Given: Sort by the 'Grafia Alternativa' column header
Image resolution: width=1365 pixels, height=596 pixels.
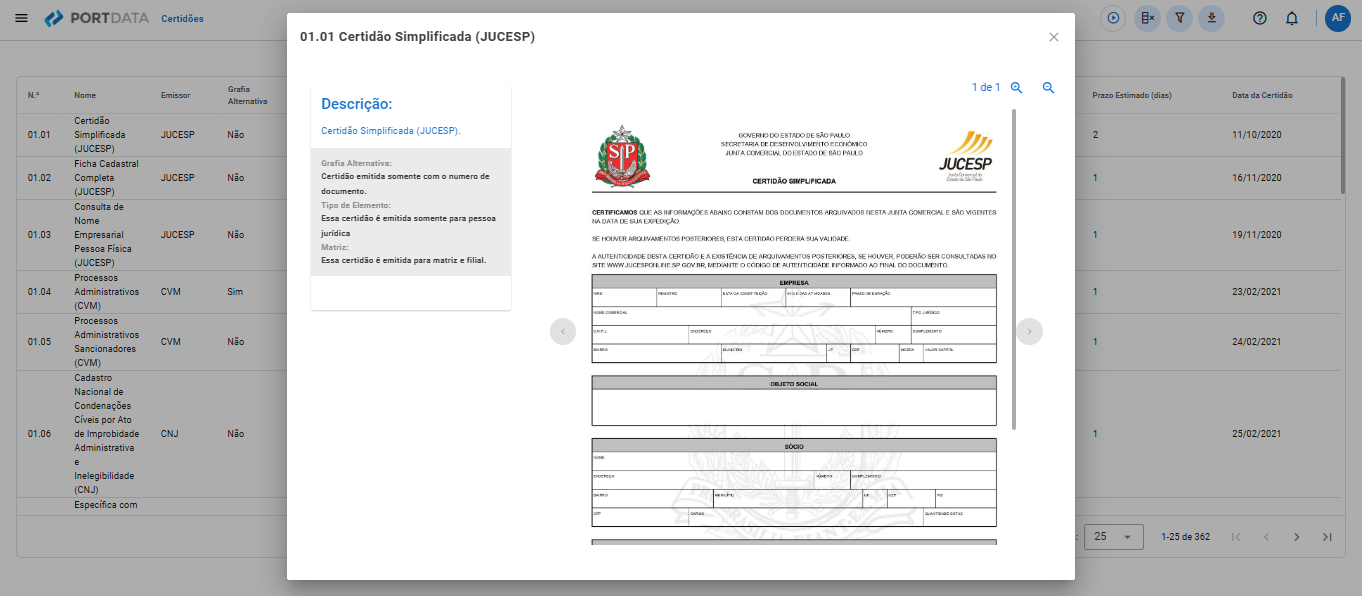Looking at the screenshot, I should click(x=247, y=95).
